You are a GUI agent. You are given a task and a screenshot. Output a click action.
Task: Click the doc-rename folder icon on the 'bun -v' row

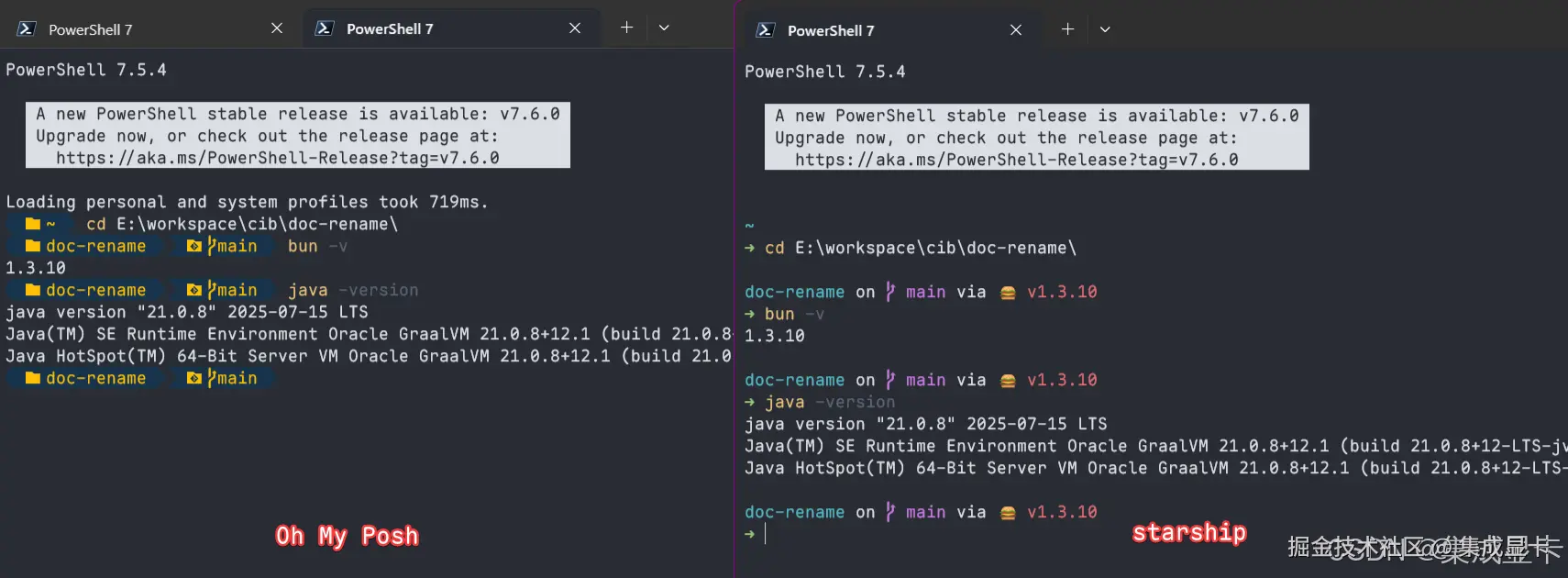(x=33, y=246)
